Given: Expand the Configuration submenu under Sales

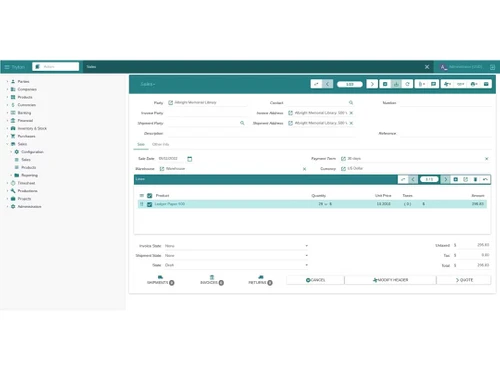Looking at the screenshot, I should (11, 152).
